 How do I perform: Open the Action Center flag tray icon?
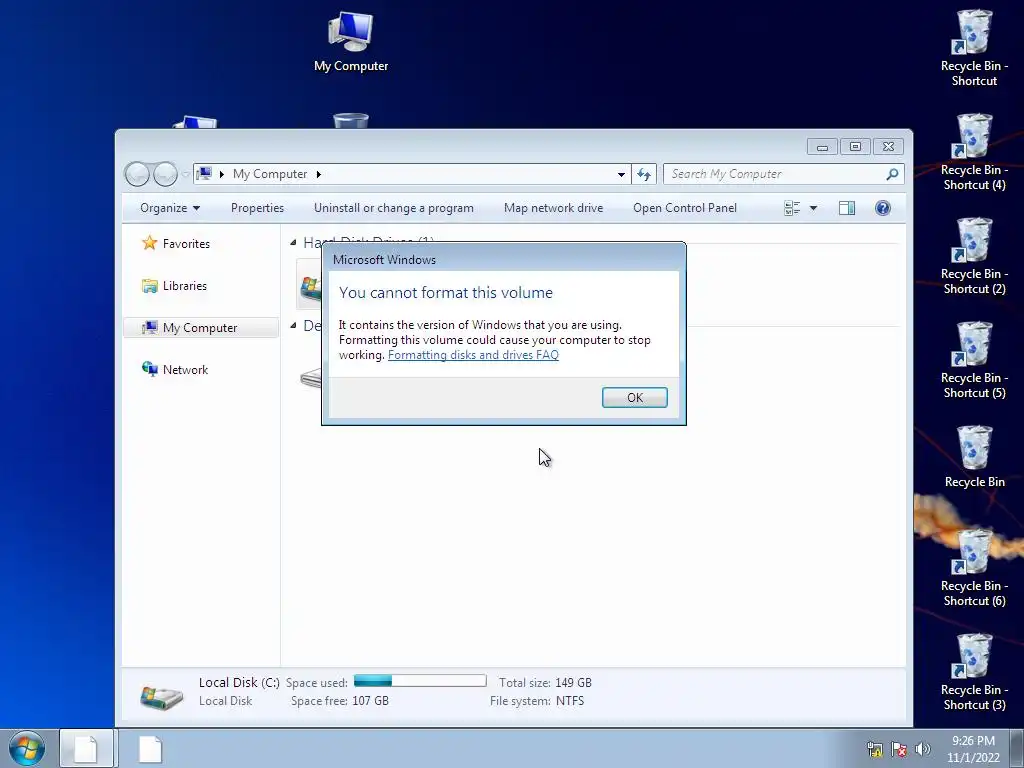click(x=899, y=749)
